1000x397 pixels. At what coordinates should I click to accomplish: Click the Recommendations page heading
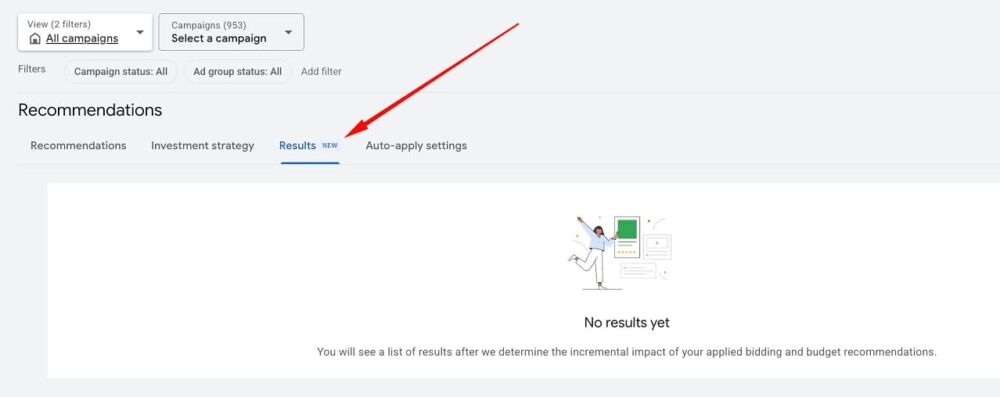point(90,110)
